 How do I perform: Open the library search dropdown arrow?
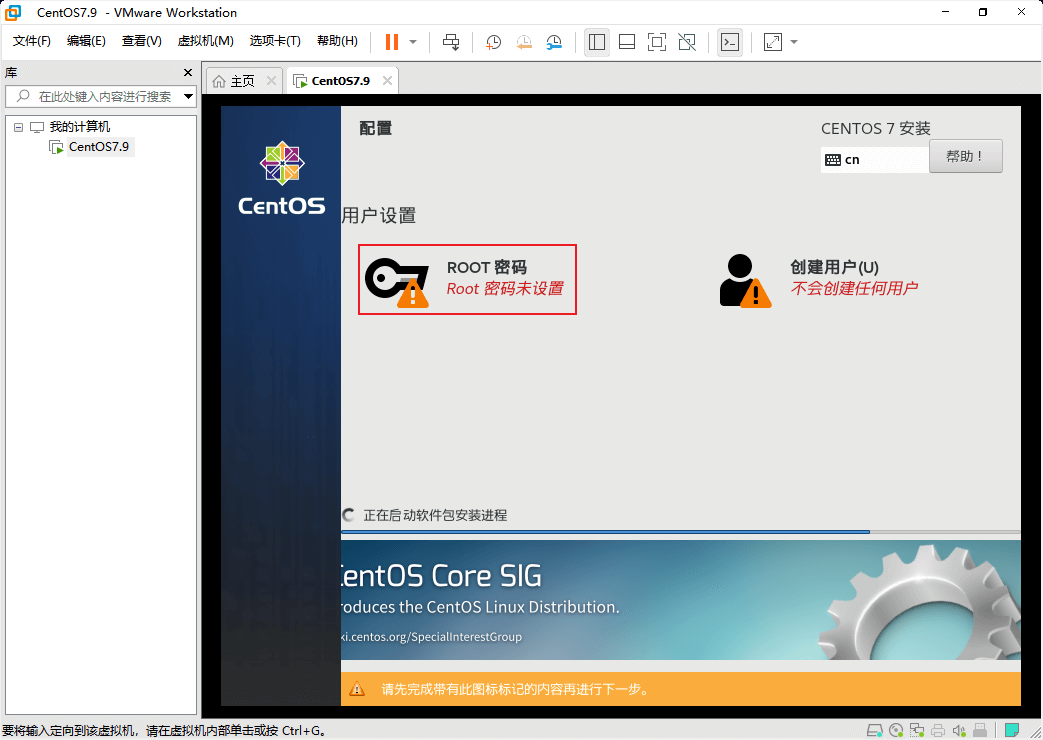pos(188,96)
